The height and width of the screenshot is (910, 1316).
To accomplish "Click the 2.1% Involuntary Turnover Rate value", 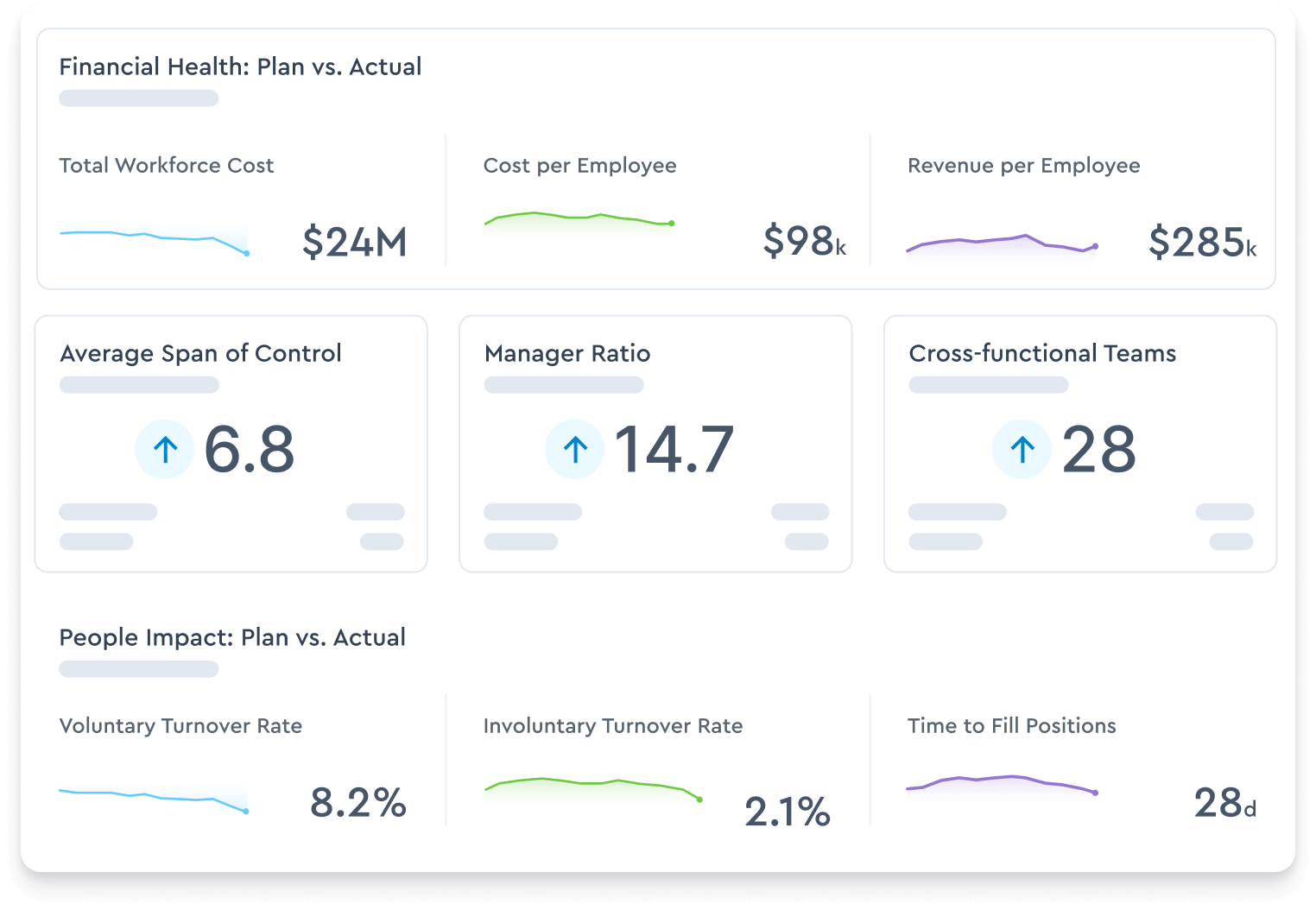I will tap(787, 809).
